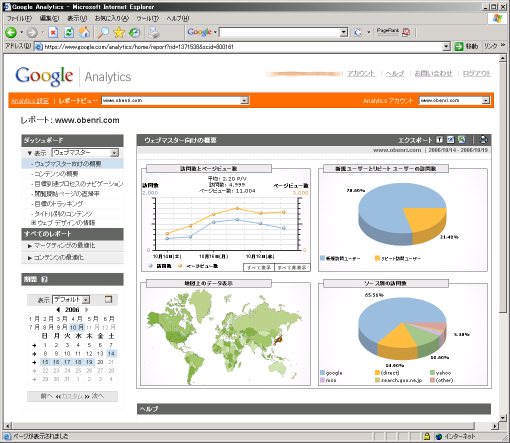Go back with IE Back arrow

pyautogui.click(x=11, y=32)
